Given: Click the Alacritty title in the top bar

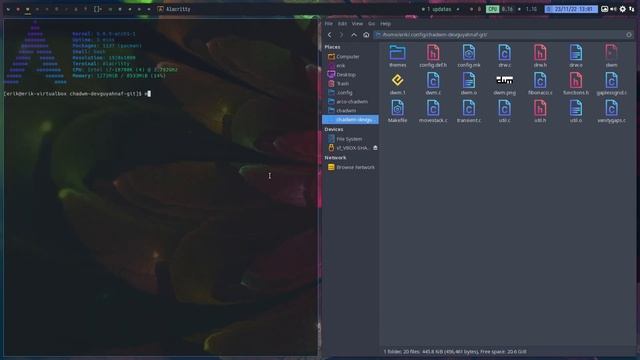Looking at the screenshot, I should tap(178, 9).
